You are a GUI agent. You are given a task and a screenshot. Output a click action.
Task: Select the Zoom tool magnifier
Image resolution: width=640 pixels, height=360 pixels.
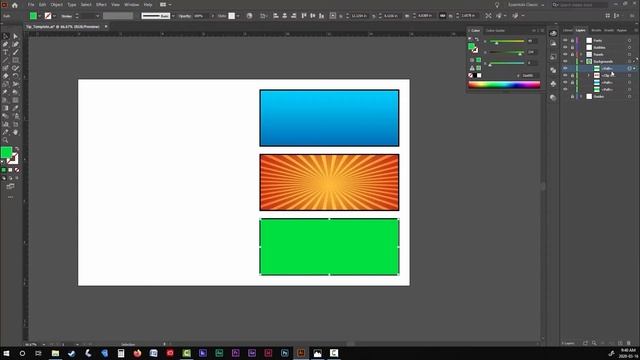pyautogui.click(x=6, y=140)
